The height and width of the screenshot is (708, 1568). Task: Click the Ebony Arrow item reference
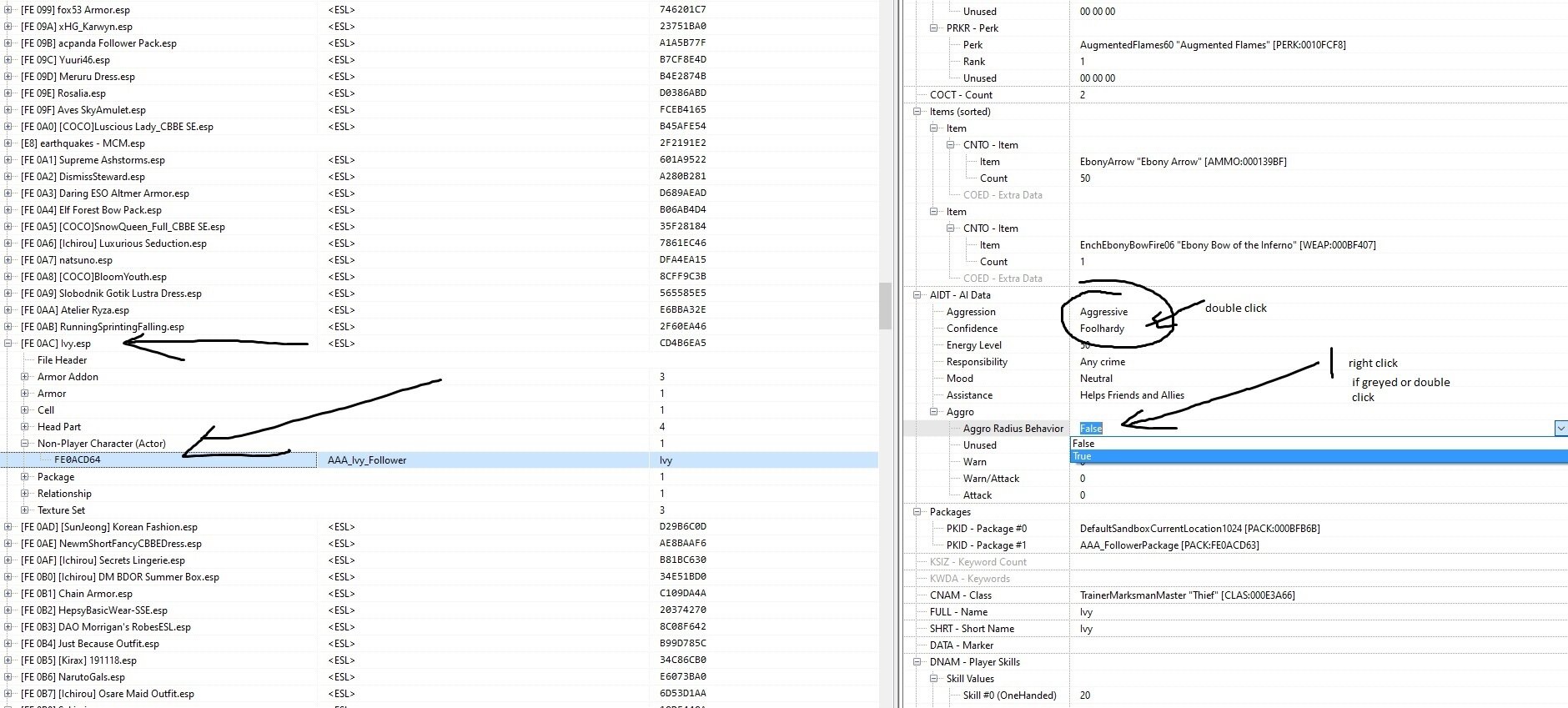pyautogui.click(x=1183, y=162)
